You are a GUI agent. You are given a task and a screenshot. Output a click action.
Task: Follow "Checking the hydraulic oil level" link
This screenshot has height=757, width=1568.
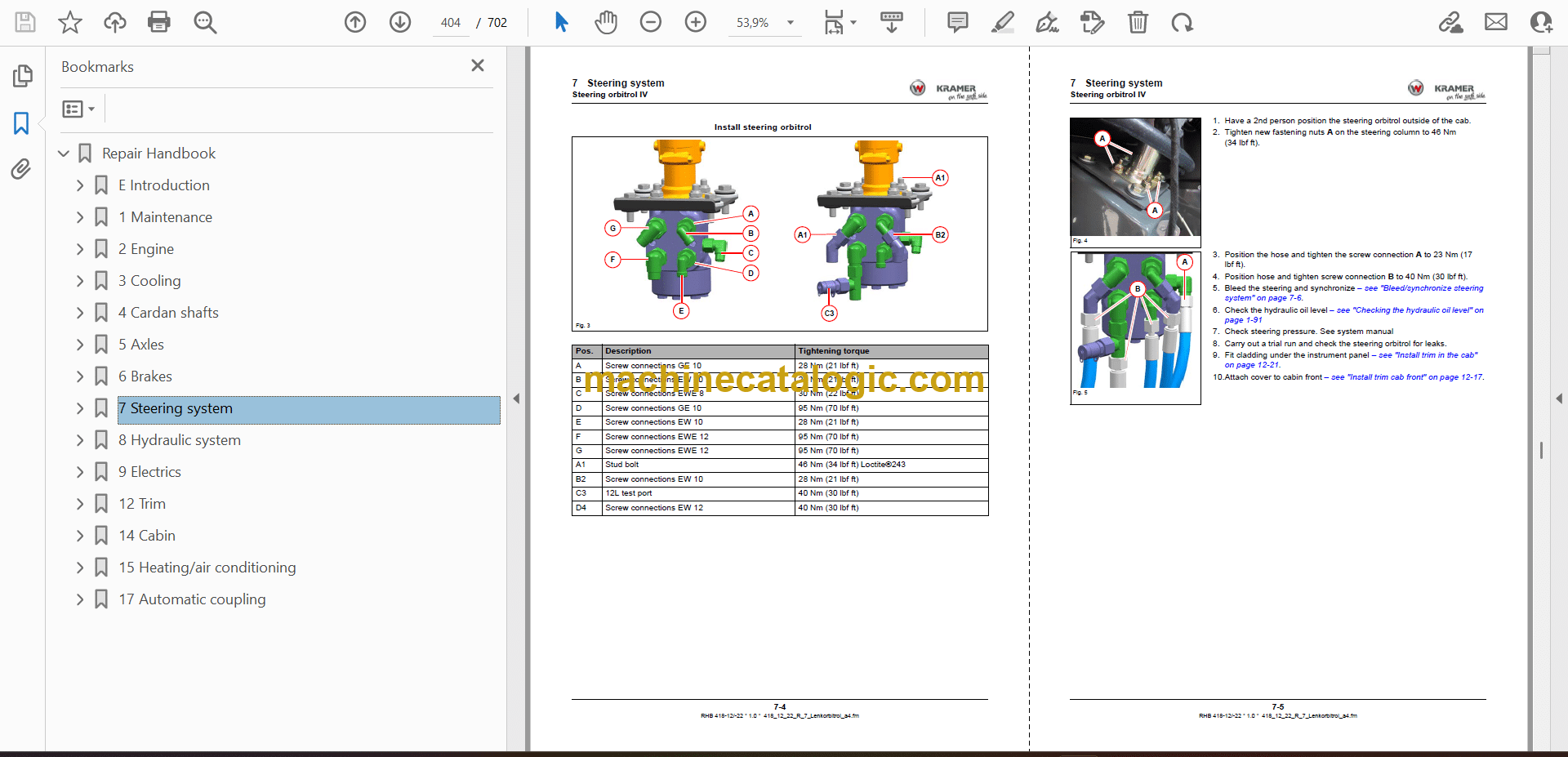click(x=1412, y=310)
